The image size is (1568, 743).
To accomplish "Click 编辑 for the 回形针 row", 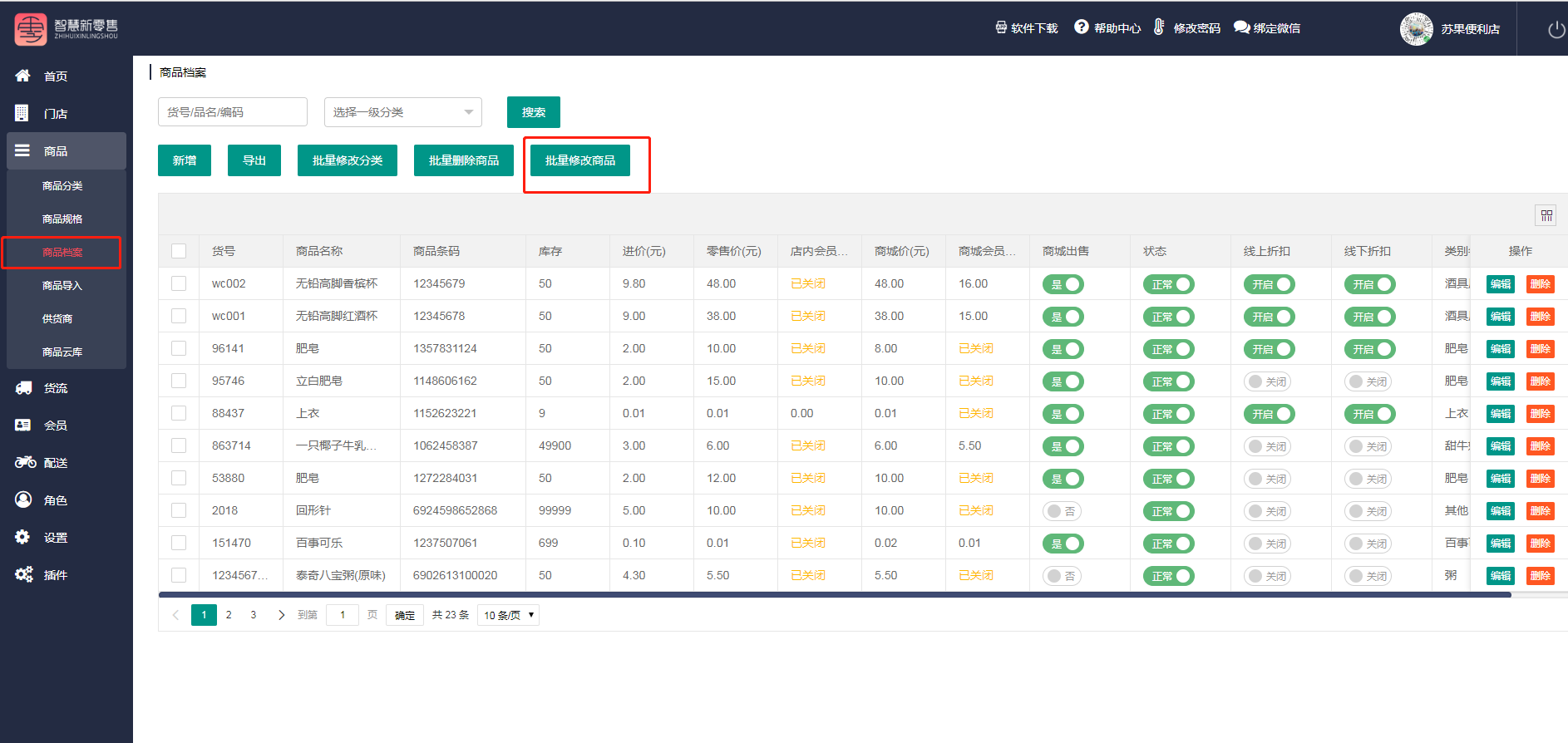I will (x=1501, y=511).
